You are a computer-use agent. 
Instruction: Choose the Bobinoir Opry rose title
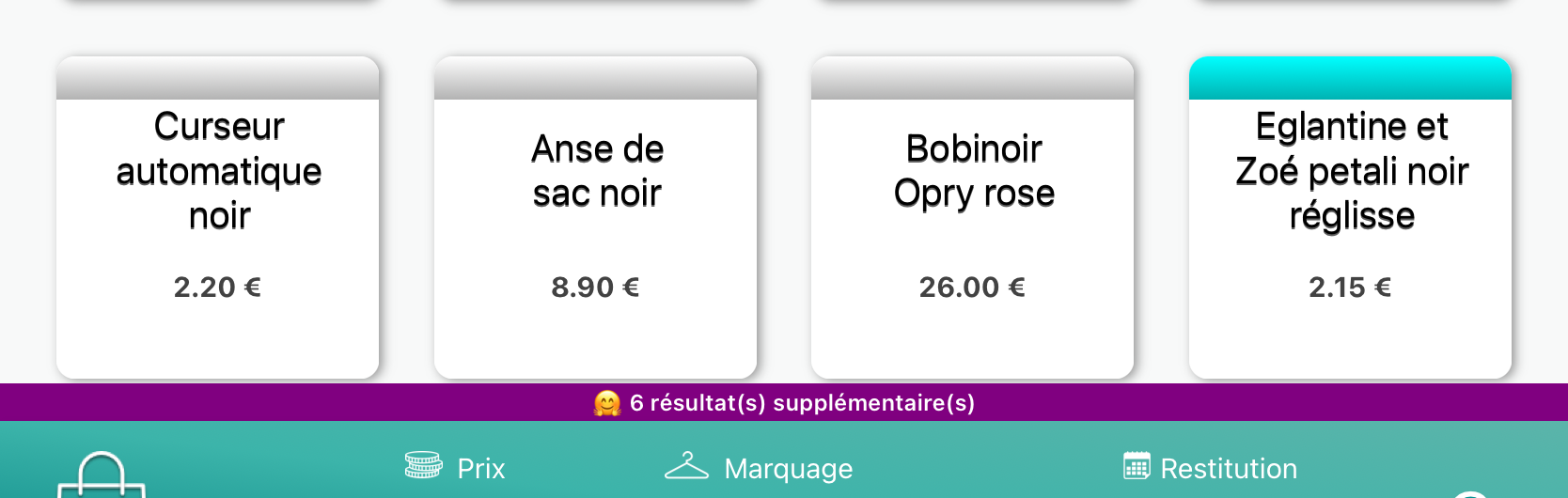click(x=974, y=171)
